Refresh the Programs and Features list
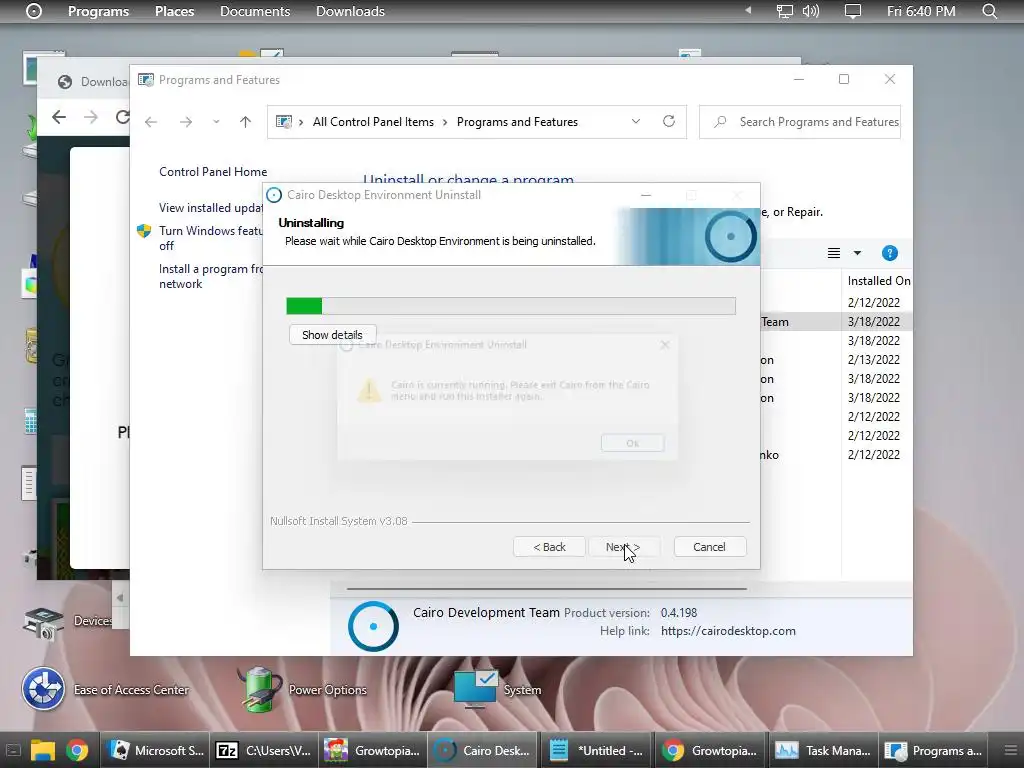Screen dimensions: 1024x768 click(x=669, y=121)
